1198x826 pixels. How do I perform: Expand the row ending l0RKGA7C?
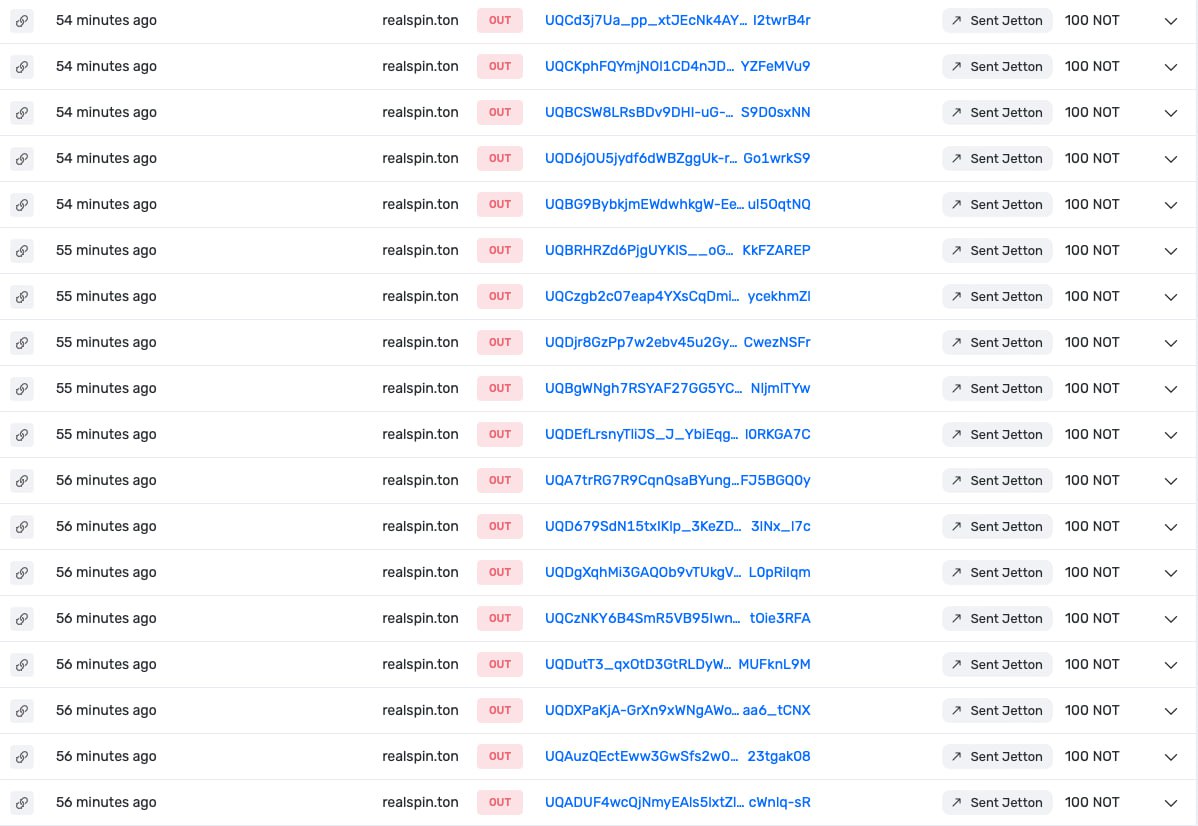(x=1170, y=434)
